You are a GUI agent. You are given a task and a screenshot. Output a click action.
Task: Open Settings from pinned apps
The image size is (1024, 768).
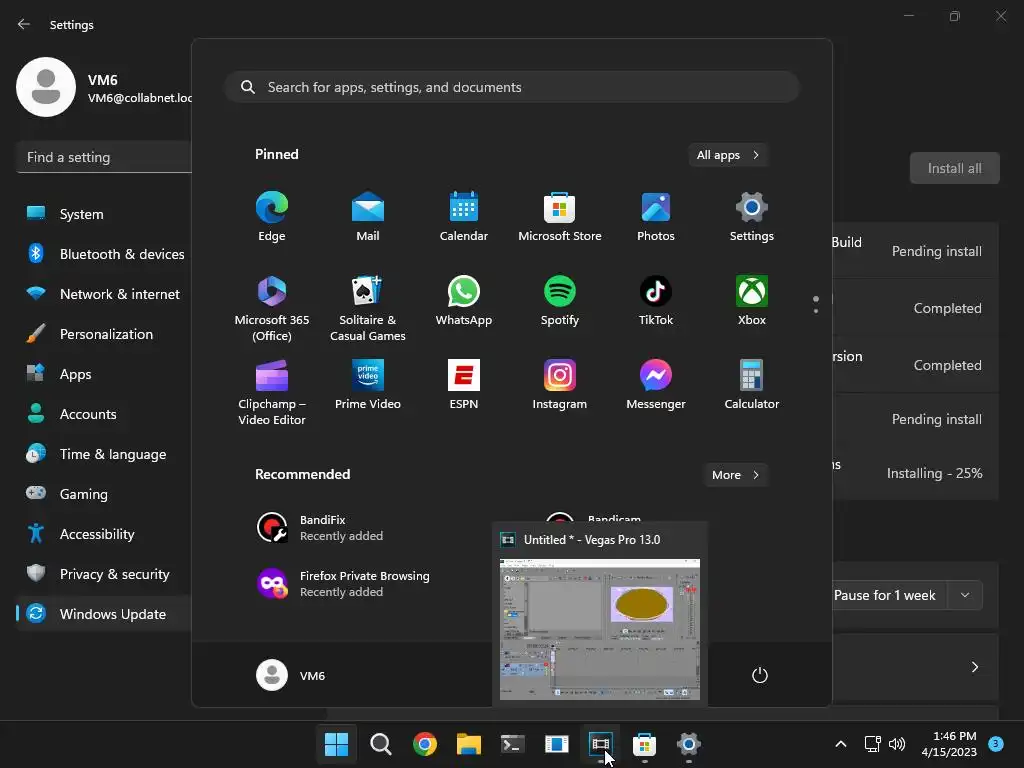point(752,217)
